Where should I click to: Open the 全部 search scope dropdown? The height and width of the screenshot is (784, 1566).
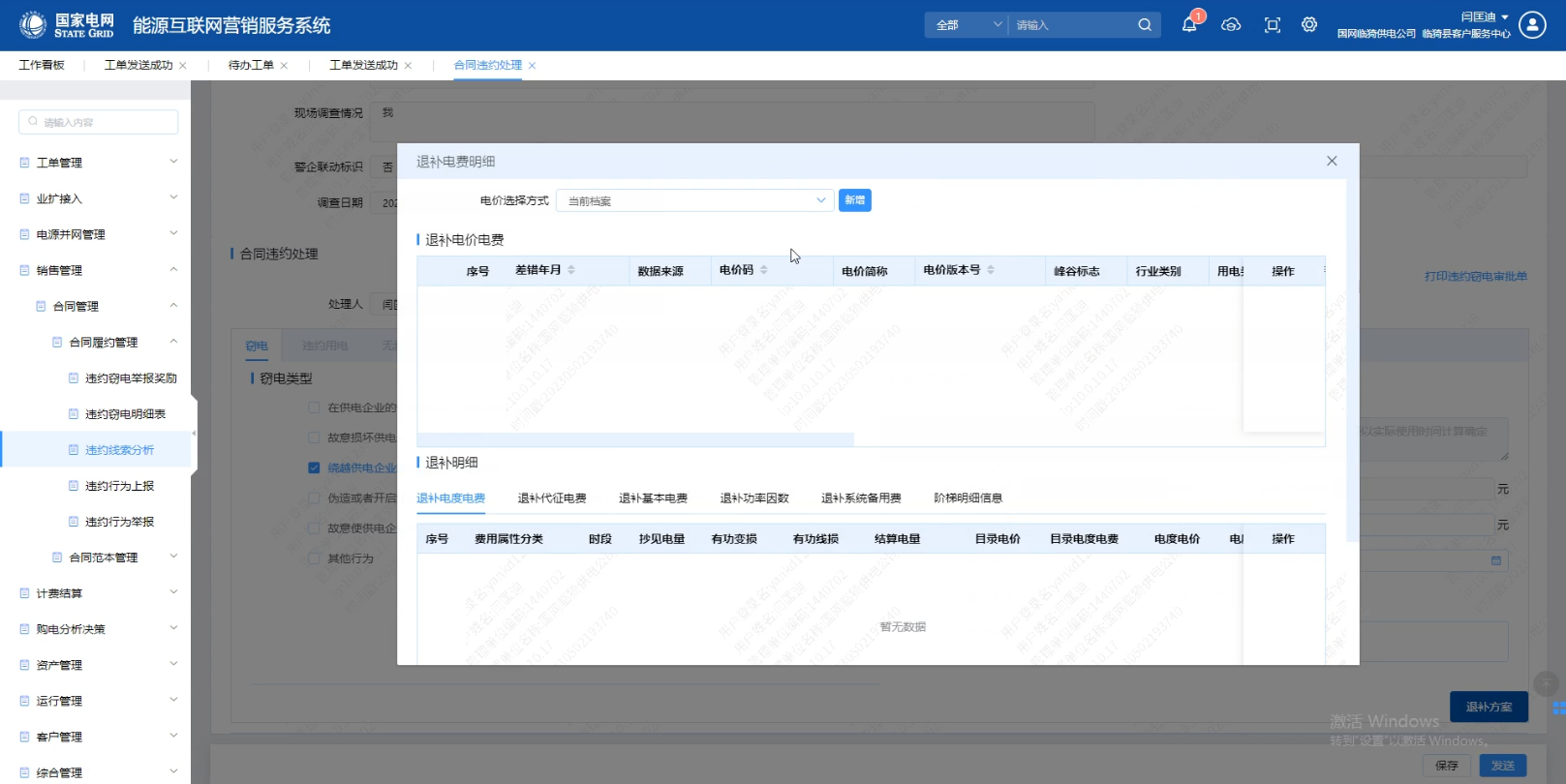967,25
